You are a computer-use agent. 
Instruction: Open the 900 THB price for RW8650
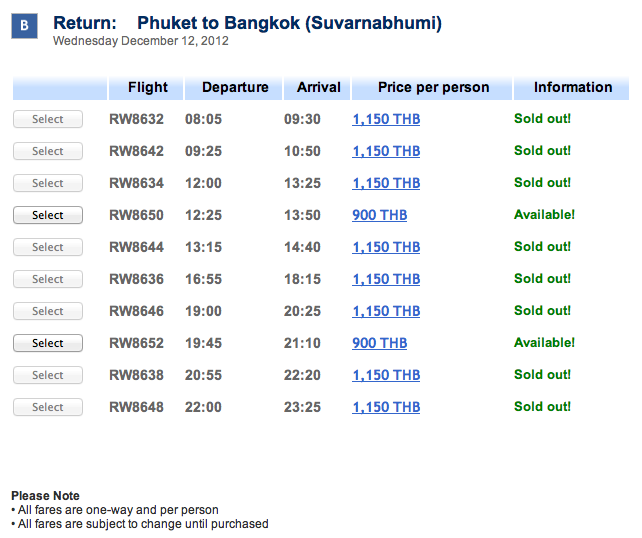(380, 215)
